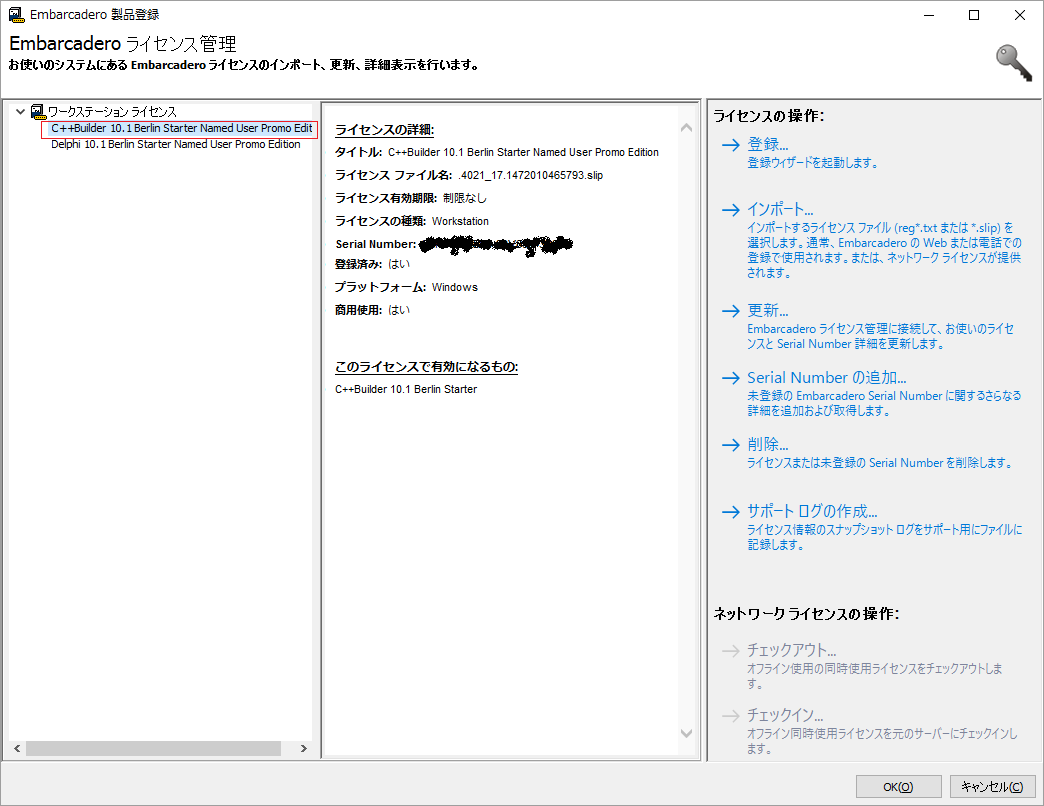Open the 登録... registration wizard link

pos(767,144)
